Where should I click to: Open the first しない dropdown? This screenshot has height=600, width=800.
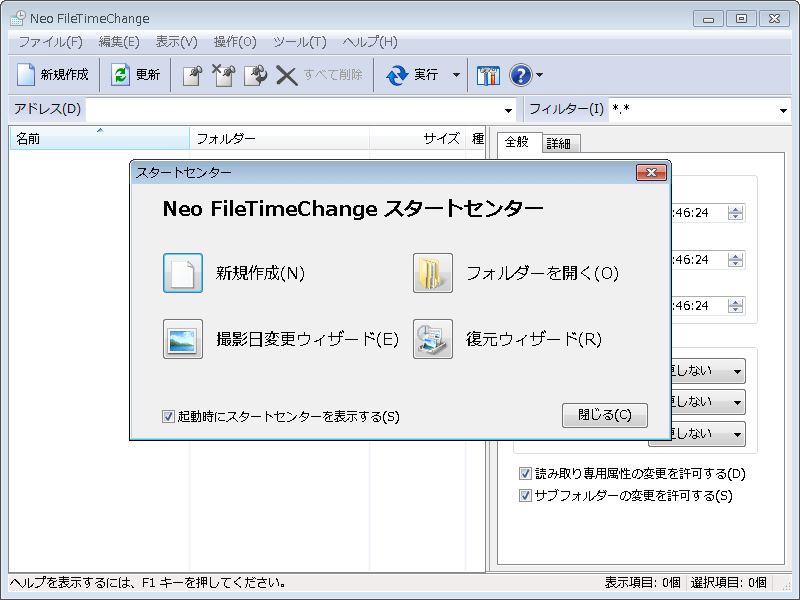[737, 371]
